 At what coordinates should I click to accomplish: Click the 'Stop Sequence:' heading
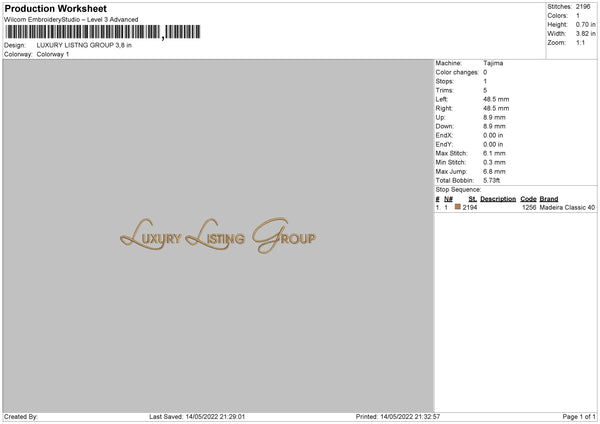(x=458, y=189)
